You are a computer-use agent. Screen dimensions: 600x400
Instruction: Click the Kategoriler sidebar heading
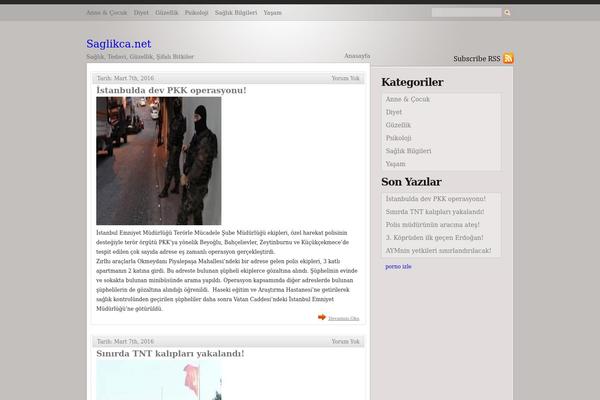point(412,82)
